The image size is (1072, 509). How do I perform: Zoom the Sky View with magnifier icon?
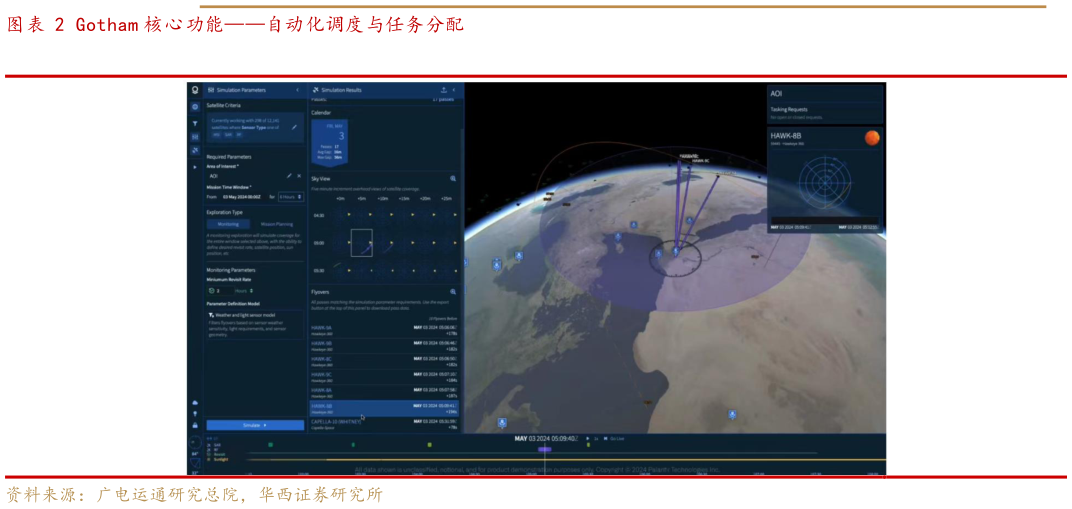point(453,179)
